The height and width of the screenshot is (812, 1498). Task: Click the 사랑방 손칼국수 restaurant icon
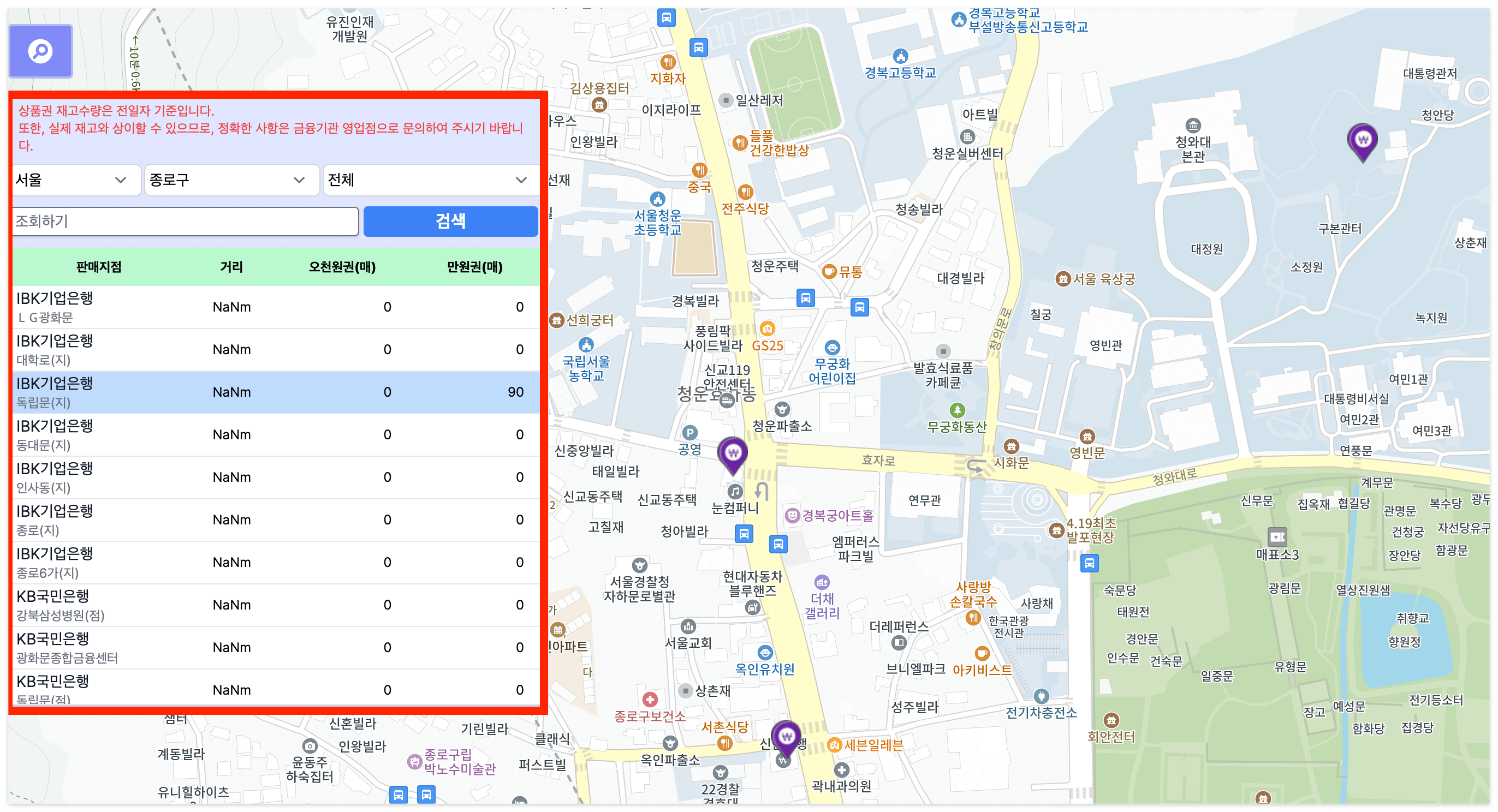tap(973, 618)
